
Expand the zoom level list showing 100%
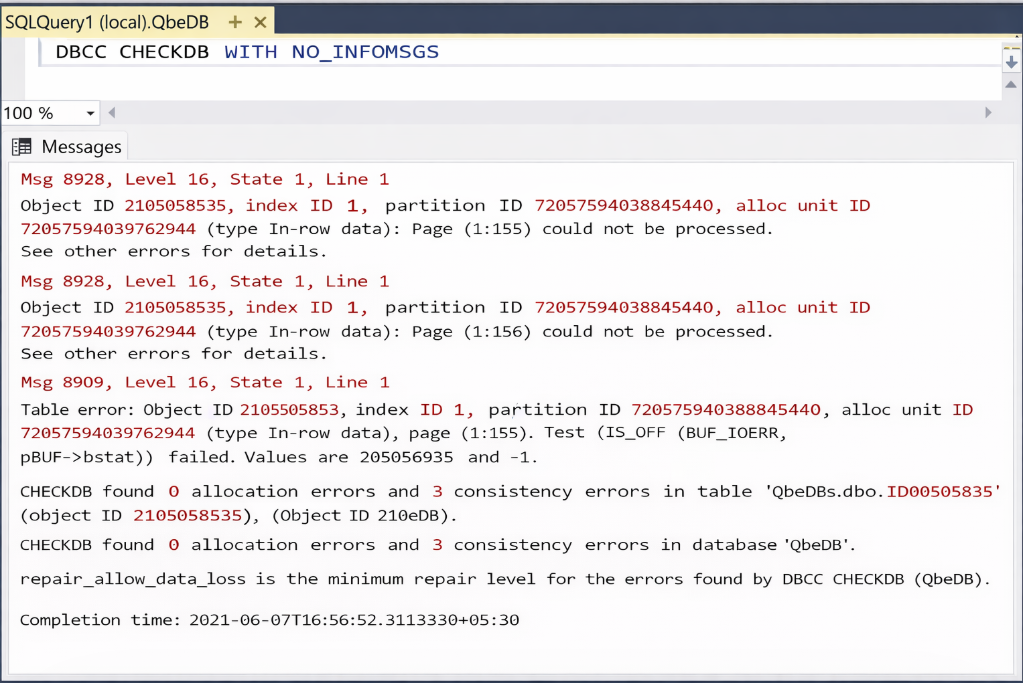pos(91,113)
